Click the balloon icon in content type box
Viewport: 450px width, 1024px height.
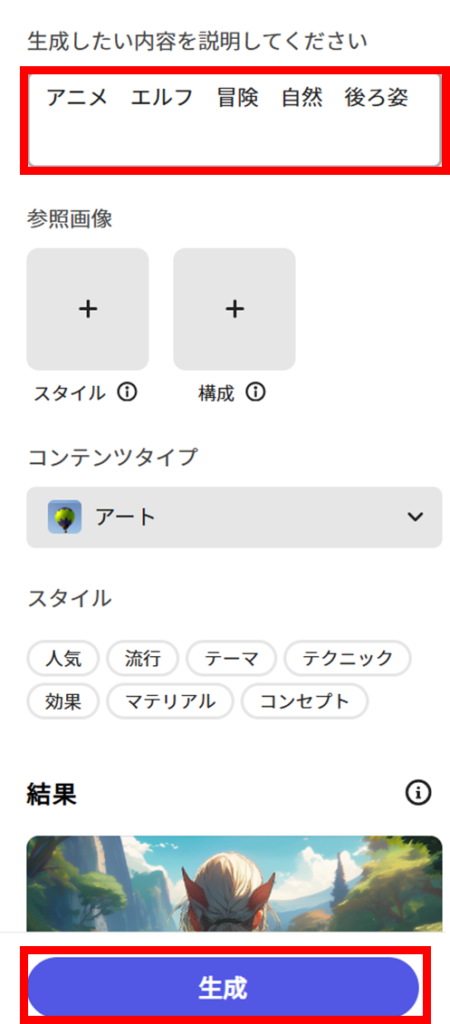pos(65,517)
